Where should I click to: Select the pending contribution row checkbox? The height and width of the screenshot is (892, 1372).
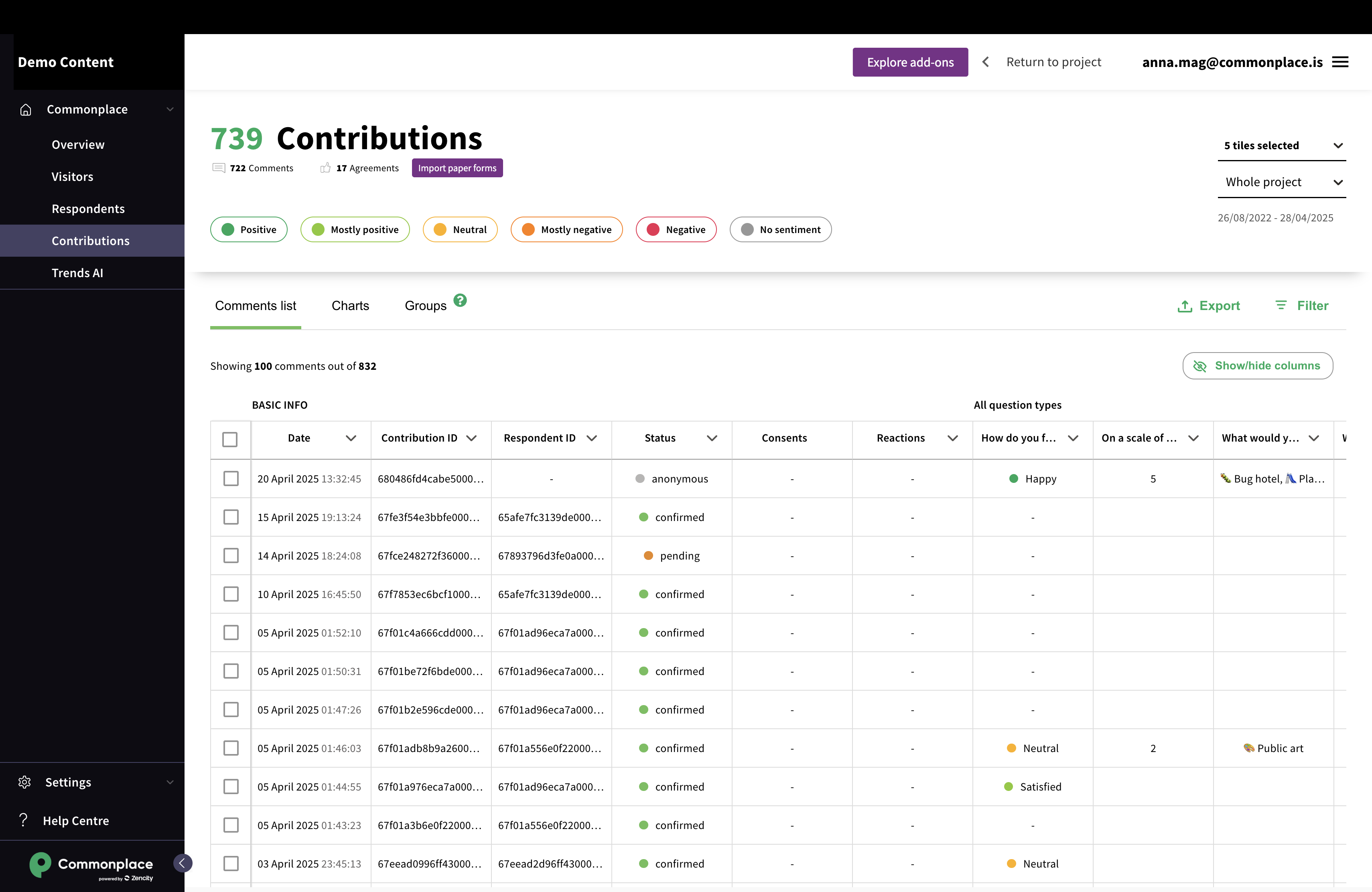point(231,555)
